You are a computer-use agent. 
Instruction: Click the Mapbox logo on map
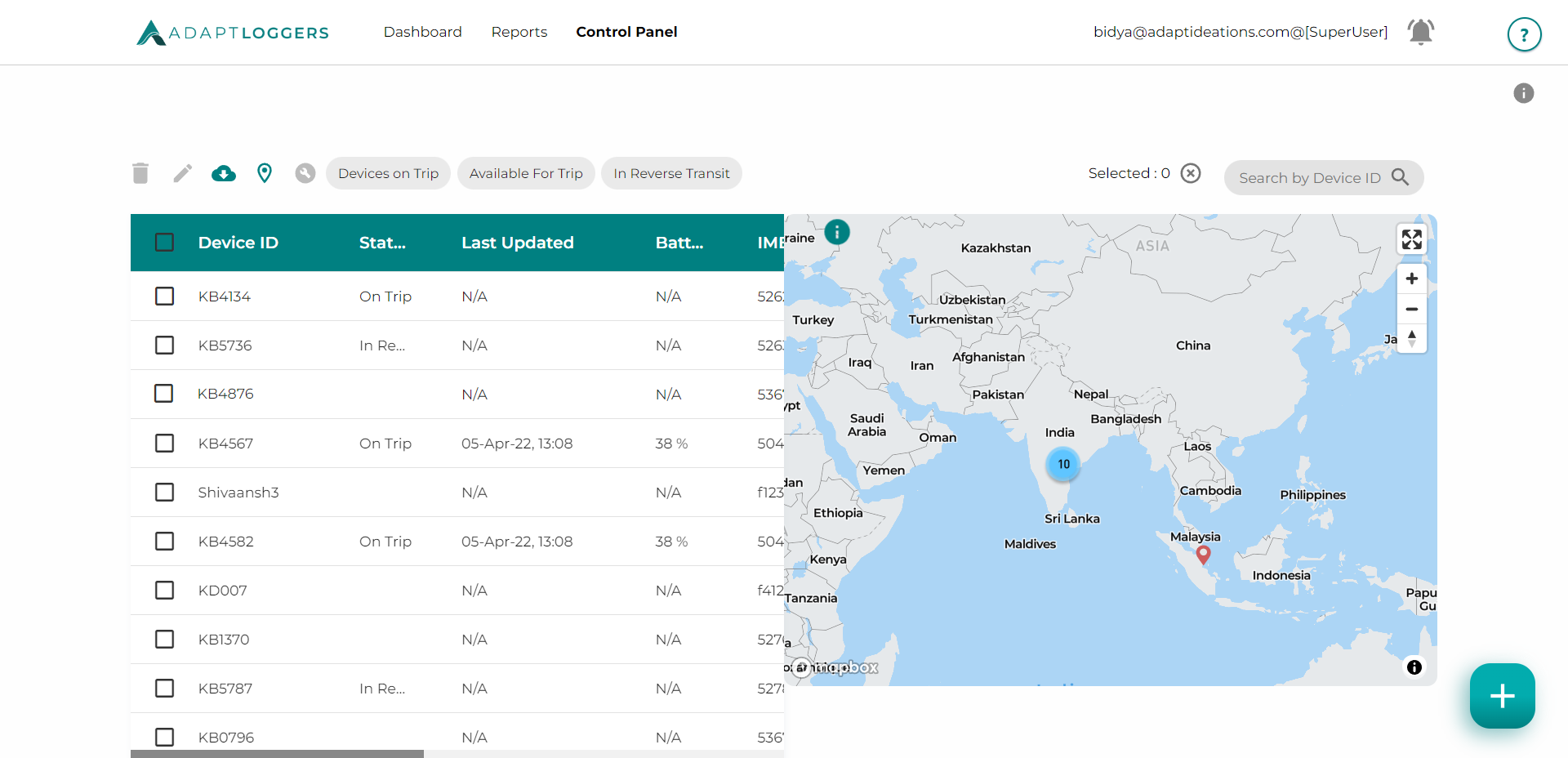pos(835,667)
